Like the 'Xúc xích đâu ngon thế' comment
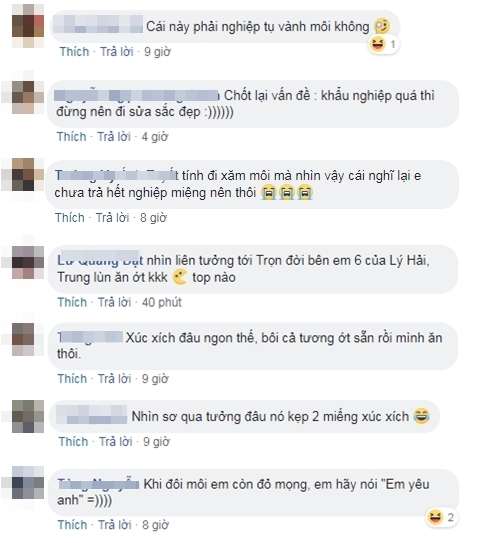Screen dimensions: 494x543 tap(72, 379)
